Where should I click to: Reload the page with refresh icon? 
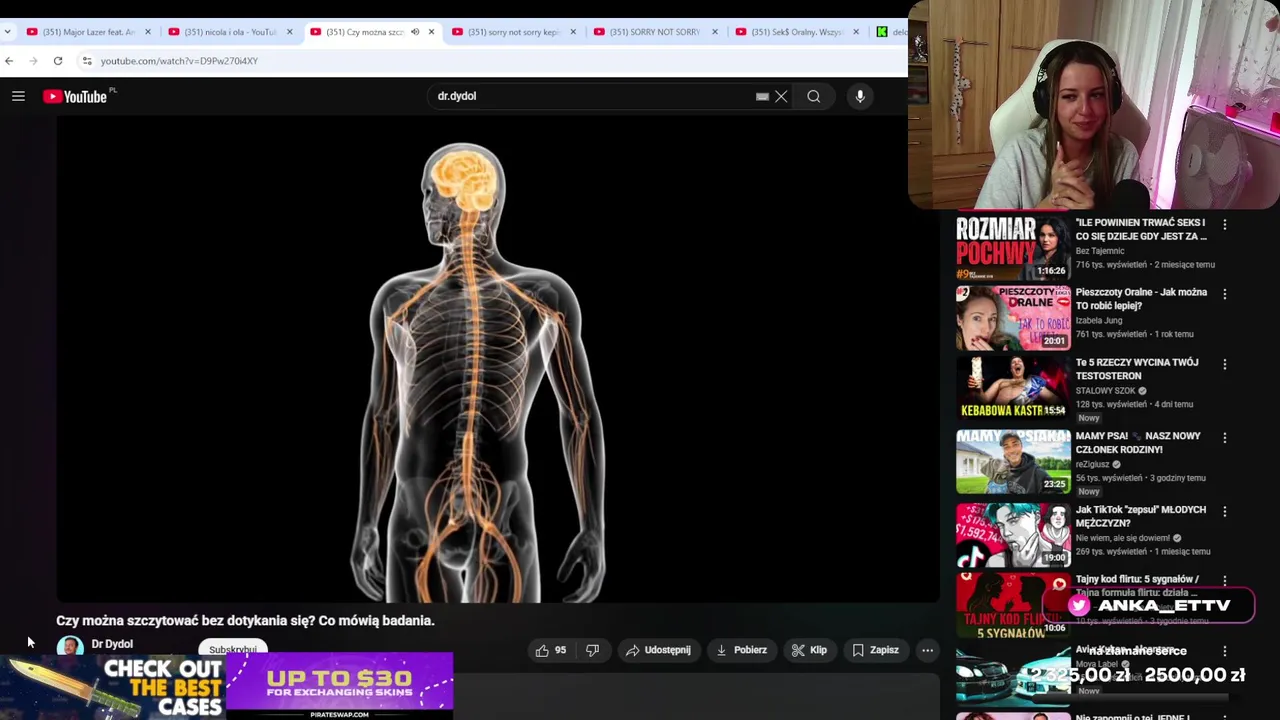pos(58,61)
